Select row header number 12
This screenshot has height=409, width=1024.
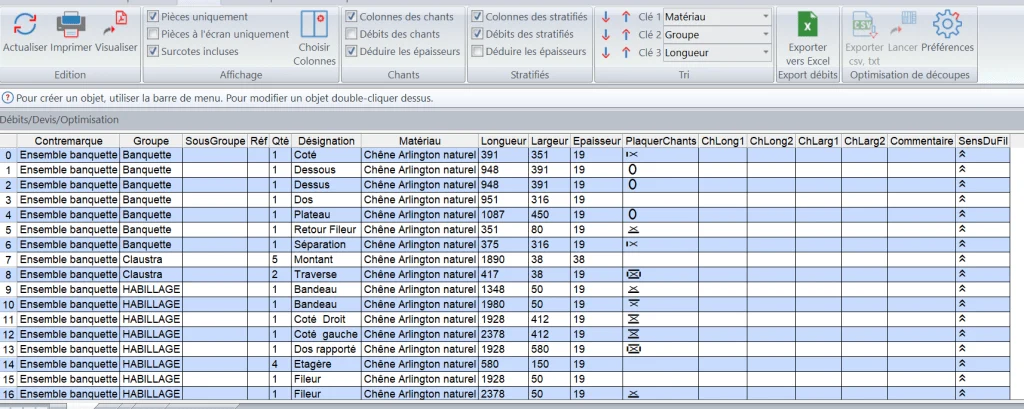coord(8,334)
